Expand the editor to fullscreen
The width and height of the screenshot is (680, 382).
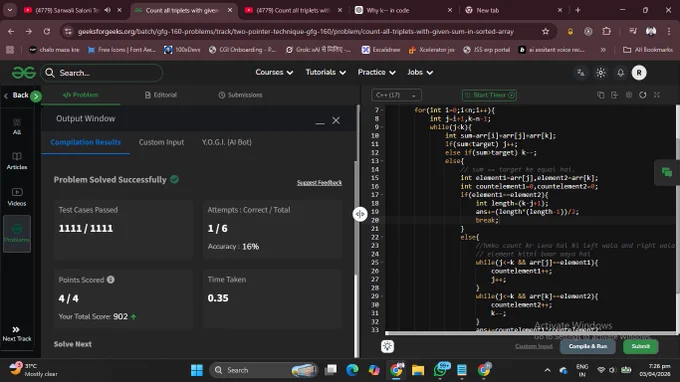point(657,95)
